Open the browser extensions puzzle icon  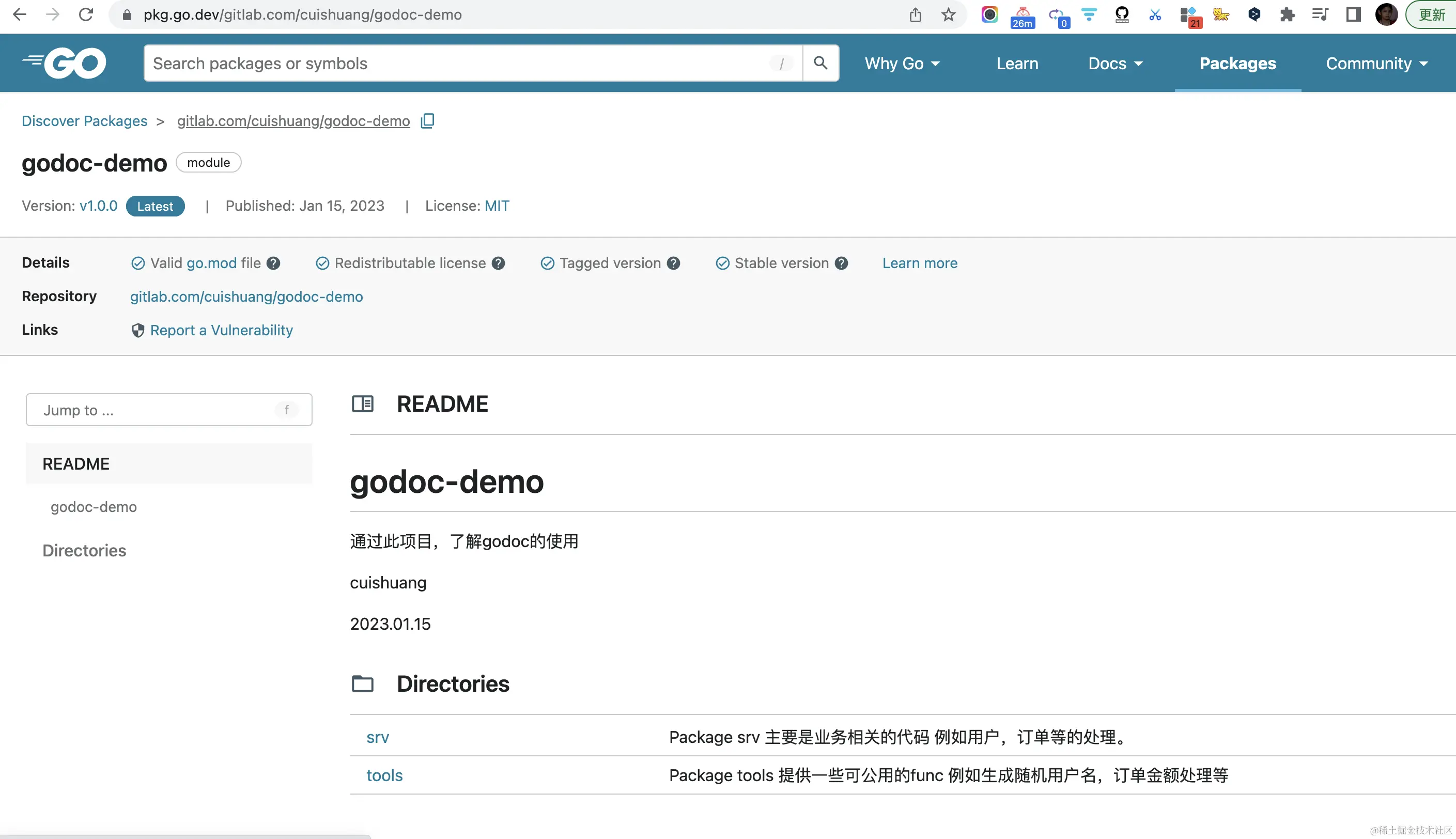(1287, 14)
